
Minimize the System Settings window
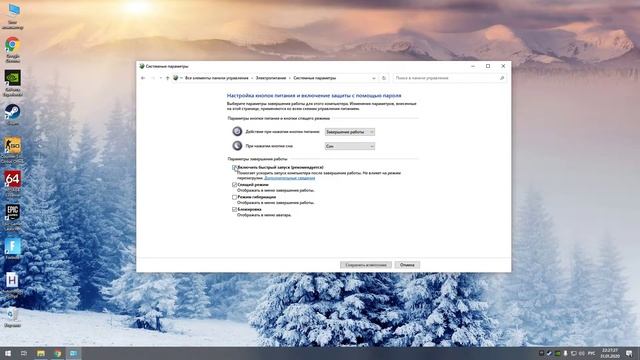click(473, 66)
